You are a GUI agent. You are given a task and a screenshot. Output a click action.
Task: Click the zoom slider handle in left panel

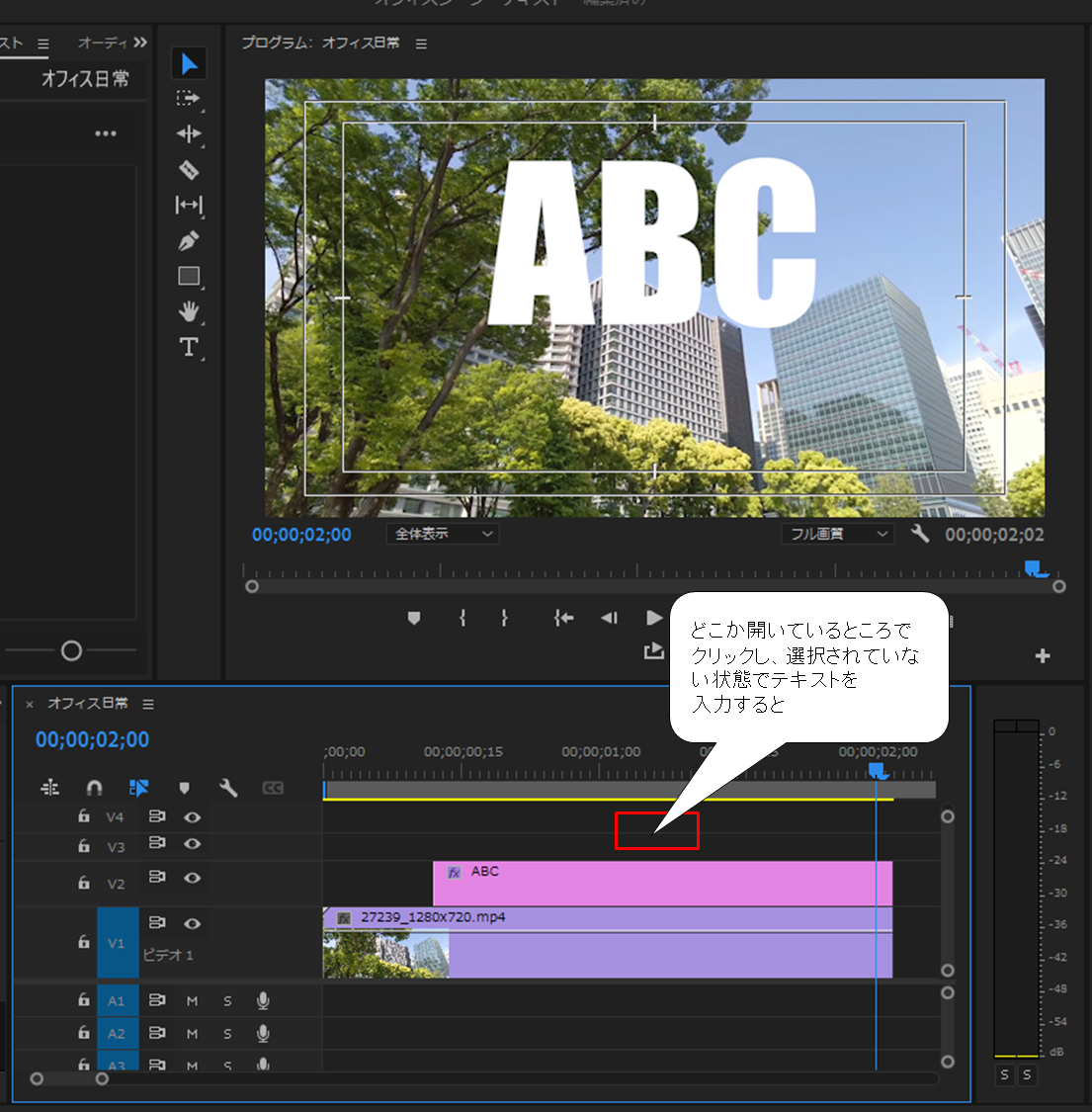coord(71,650)
